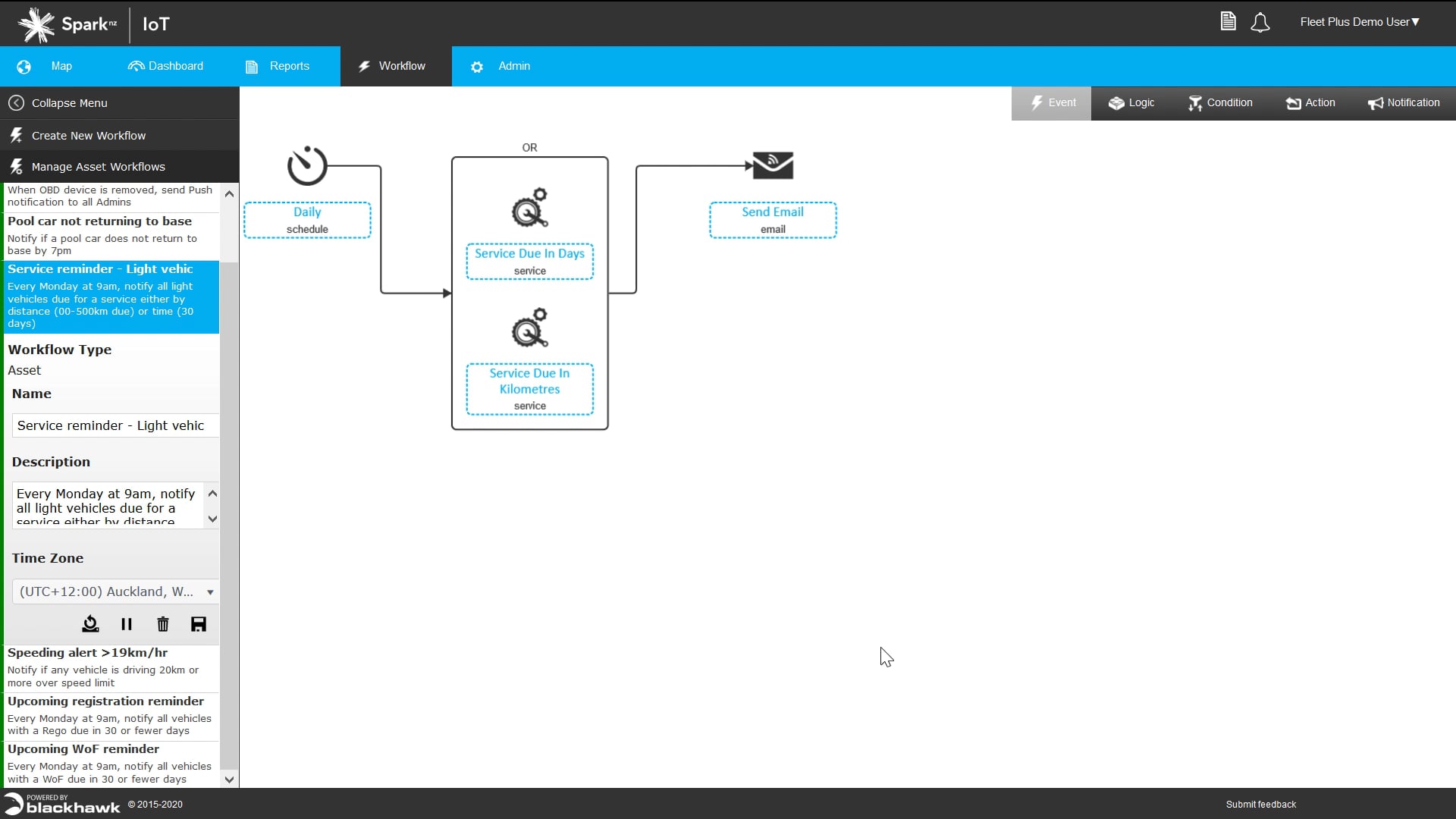Save the workflow with floppy disk icon
Screen dimensions: 1456x819
coord(199,624)
